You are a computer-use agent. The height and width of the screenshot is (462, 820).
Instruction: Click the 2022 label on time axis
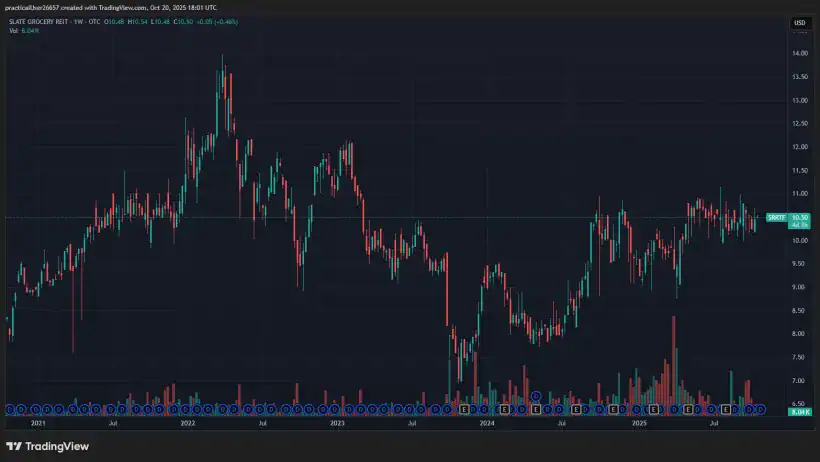pyautogui.click(x=187, y=424)
